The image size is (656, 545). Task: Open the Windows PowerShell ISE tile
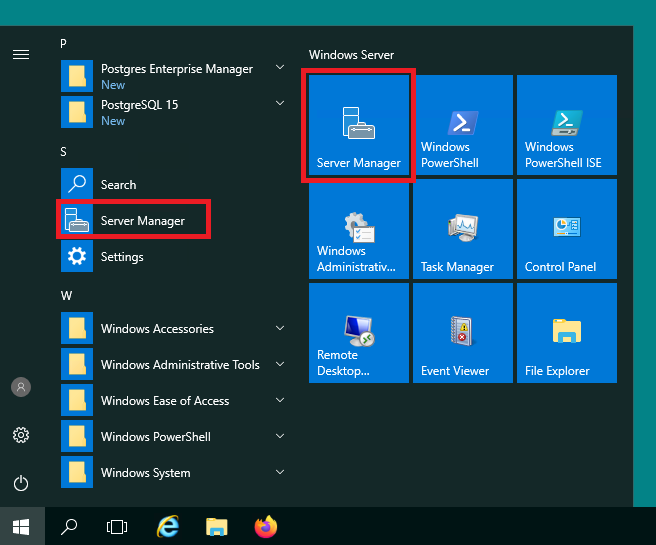pyautogui.click(x=567, y=125)
